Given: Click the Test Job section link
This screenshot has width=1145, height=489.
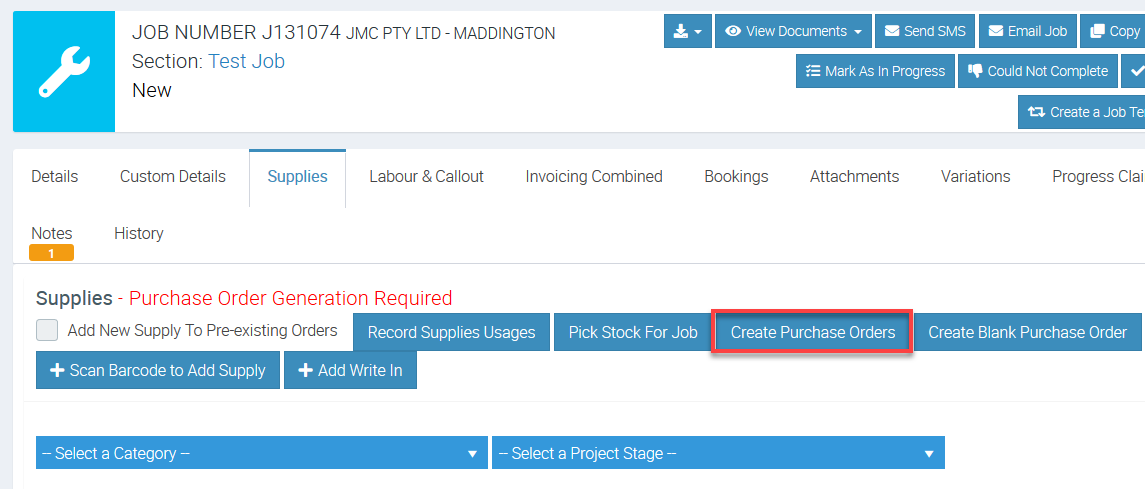Looking at the screenshot, I should pos(246,61).
